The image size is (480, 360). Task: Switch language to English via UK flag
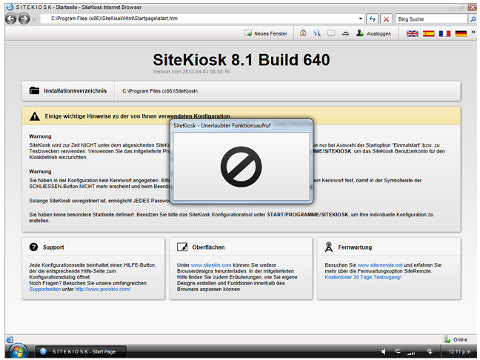click(412, 34)
